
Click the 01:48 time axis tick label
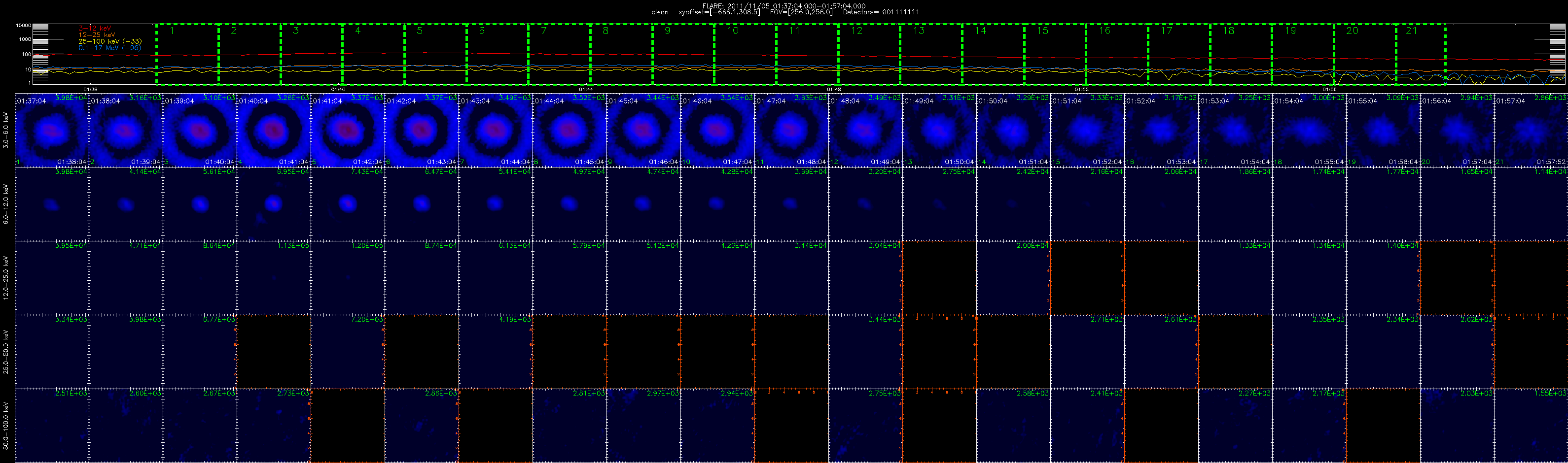click(x=833, y=90)
